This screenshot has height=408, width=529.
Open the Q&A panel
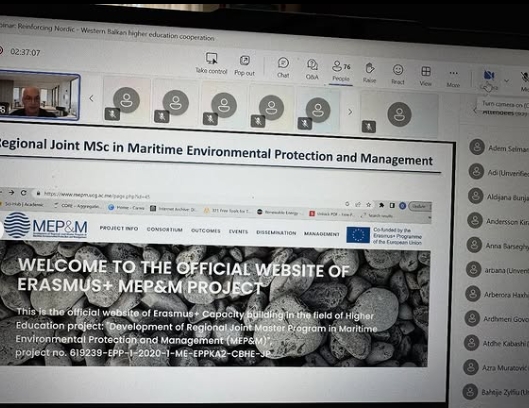coord(312,69)
